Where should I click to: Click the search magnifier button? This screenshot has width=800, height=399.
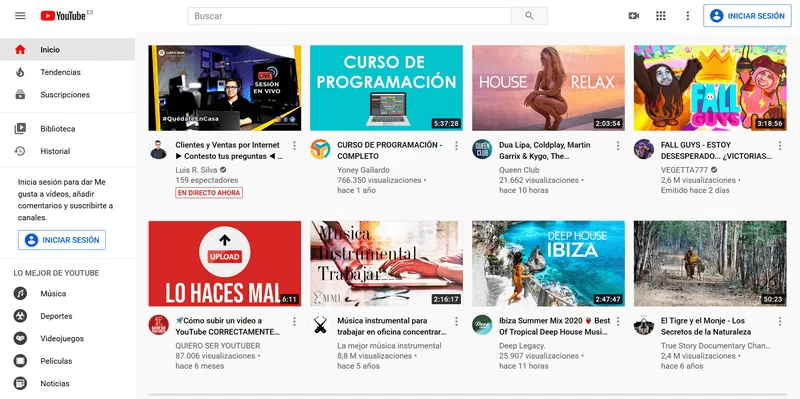tap(529, 16)
